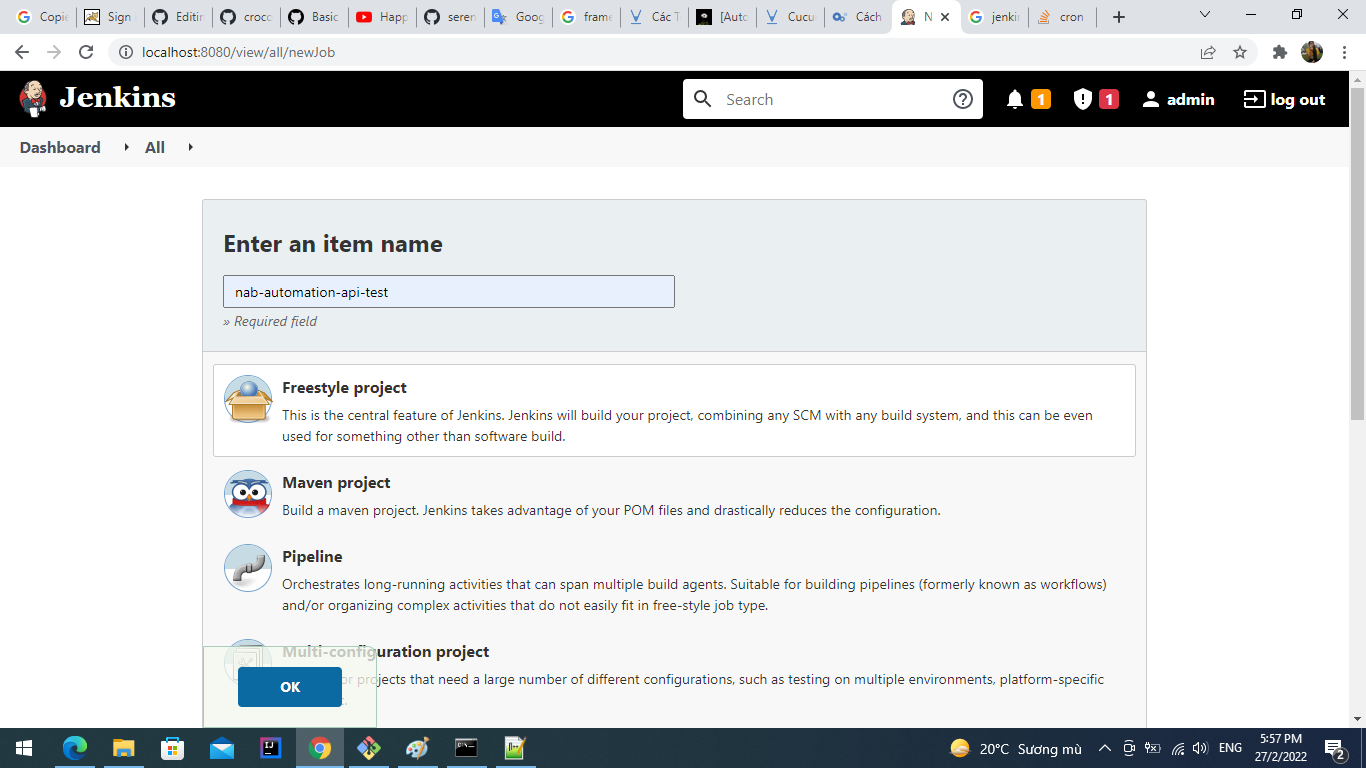Go back in browser history
The height and width of the screenshot is (768, 1366).
pyautogui.click(x=22, y=52)
